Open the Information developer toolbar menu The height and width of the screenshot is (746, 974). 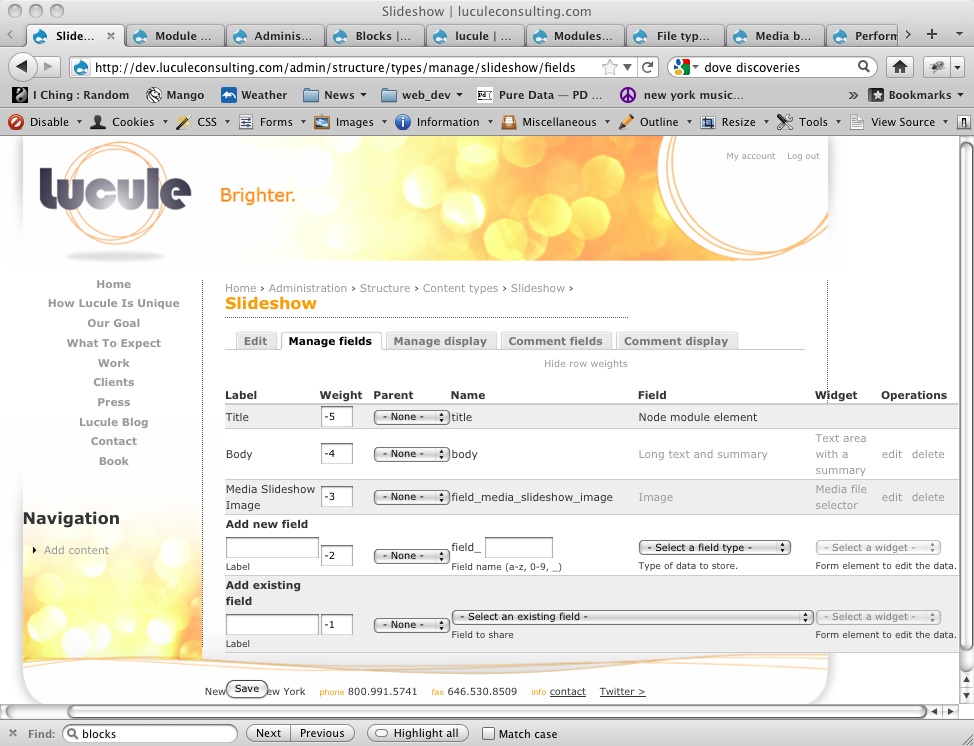444,122
